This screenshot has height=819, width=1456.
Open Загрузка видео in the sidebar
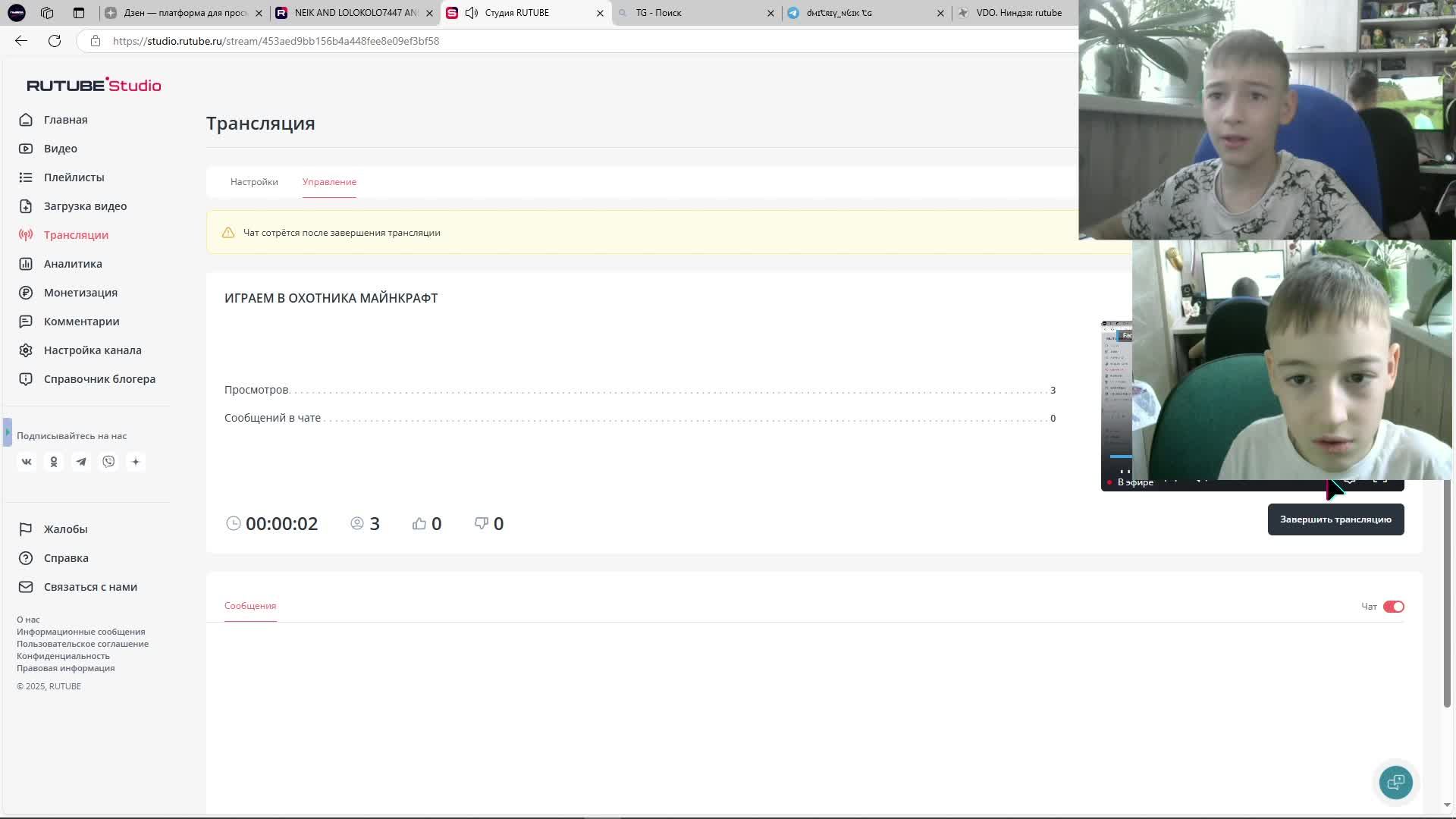coord(85,206)
